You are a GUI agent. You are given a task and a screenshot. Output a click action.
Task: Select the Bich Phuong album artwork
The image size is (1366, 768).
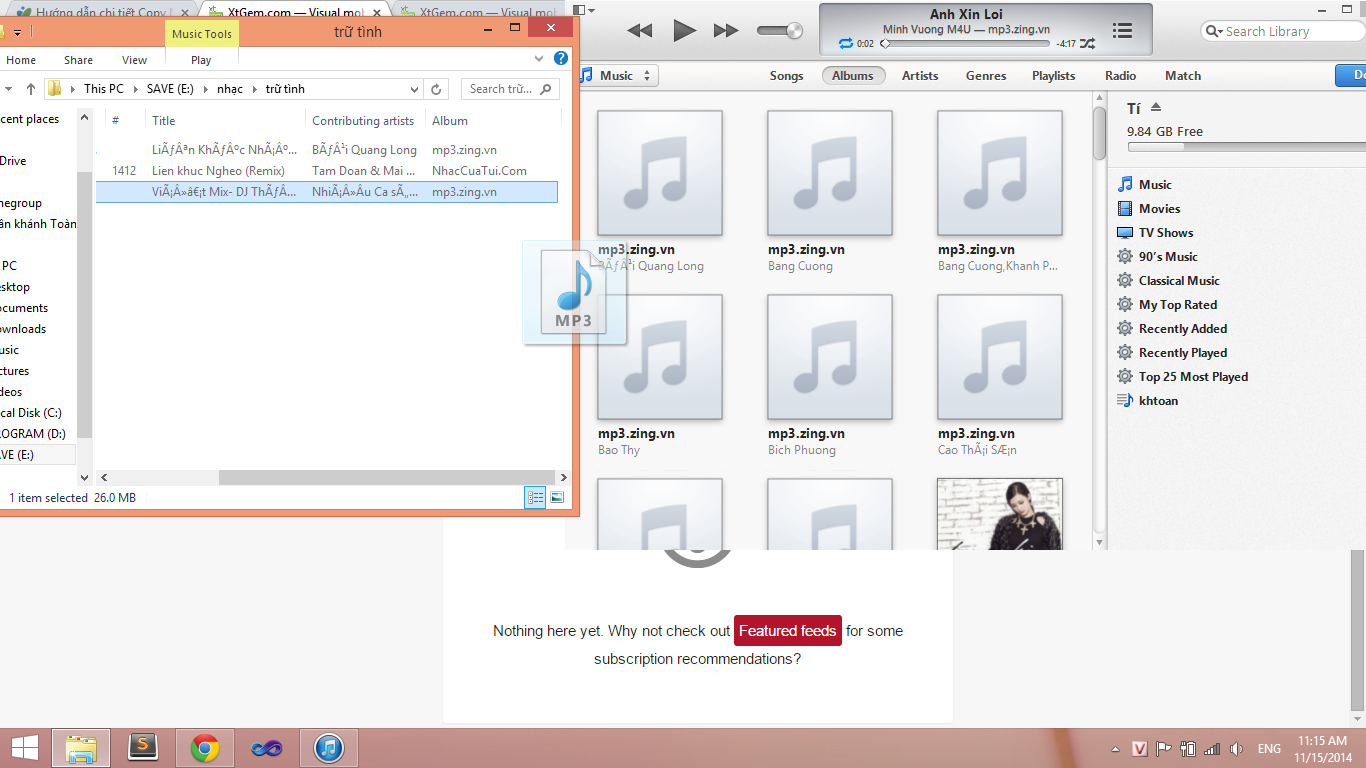830,356
